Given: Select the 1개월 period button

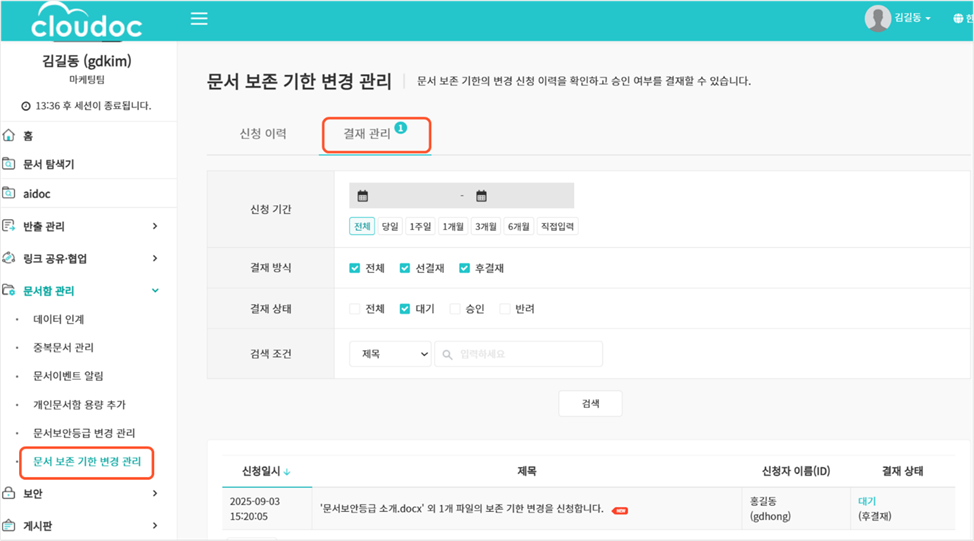Looking at the screenshot, I should 453,227.
